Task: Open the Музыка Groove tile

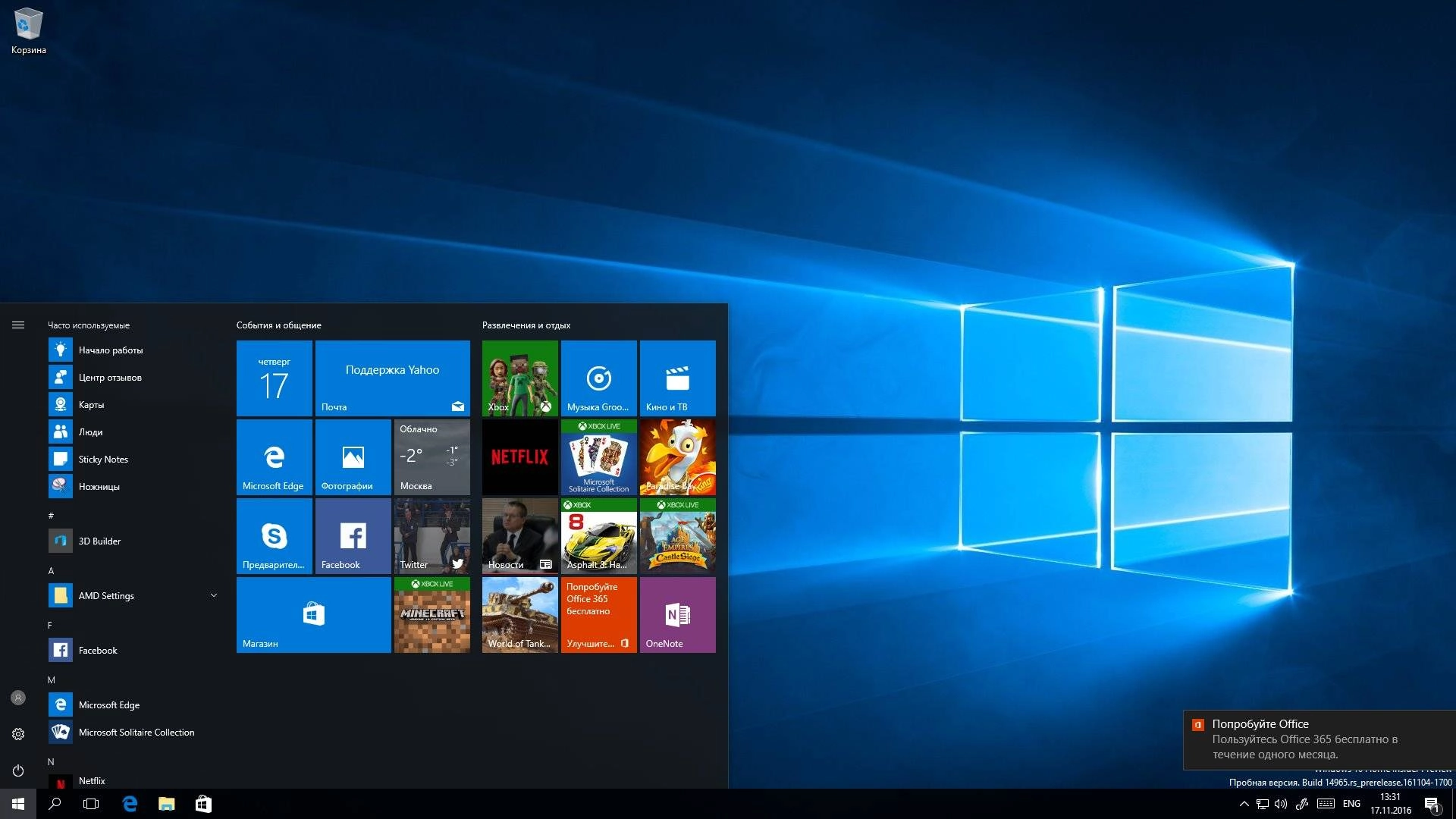Action: coord(599,378)
